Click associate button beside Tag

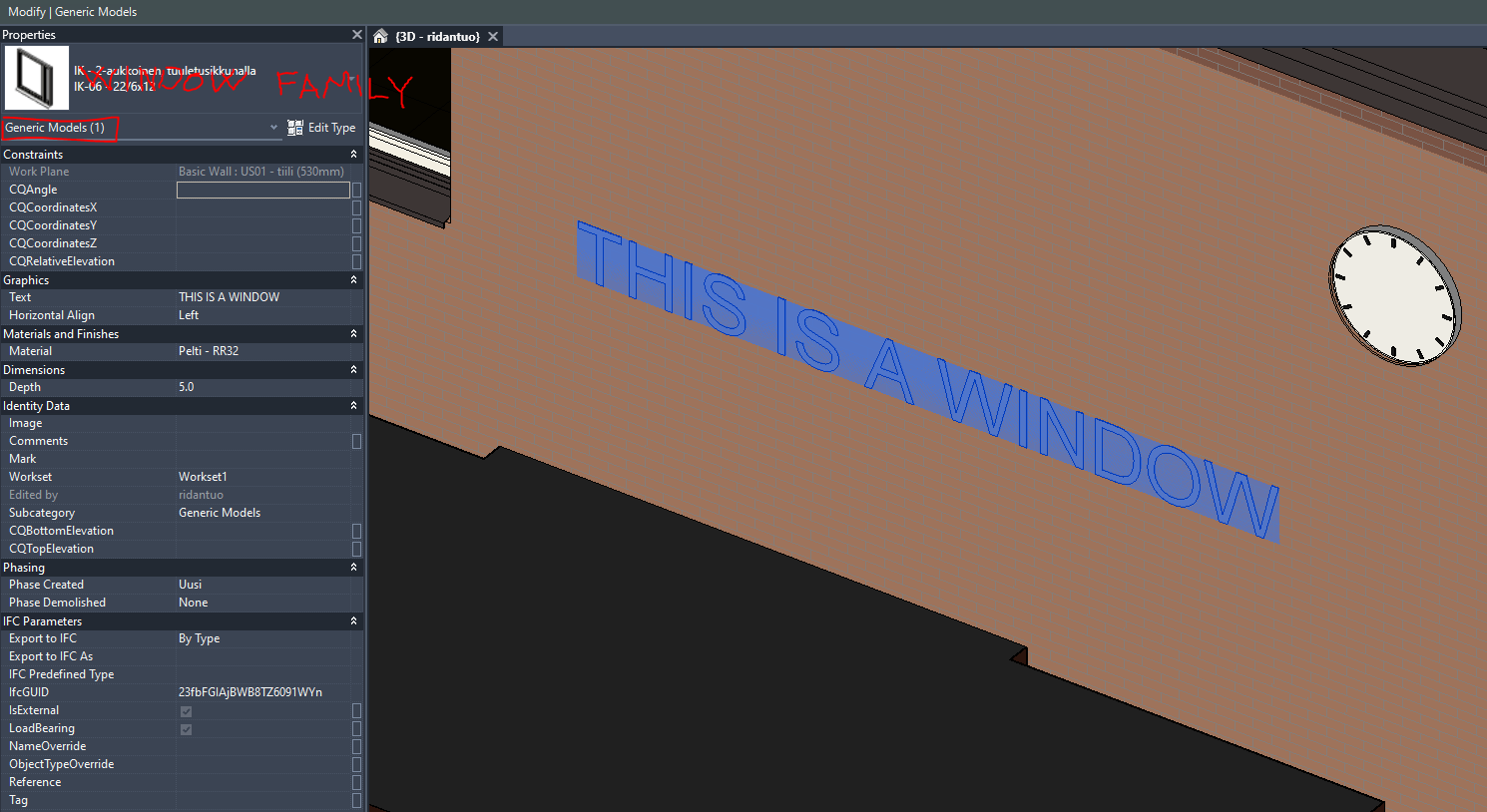coord(356,800)
